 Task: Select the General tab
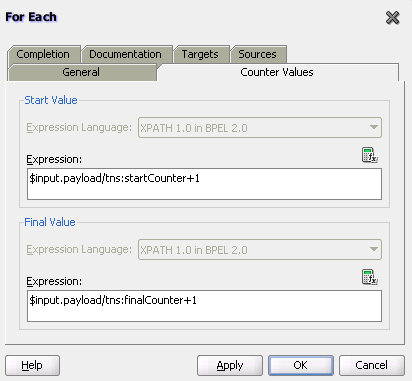click(81, 72)
